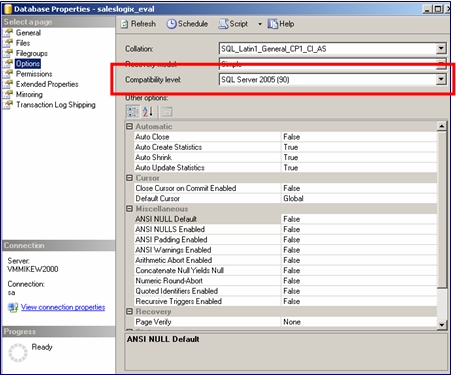Click the Extended Properties page icon

pos(8,84)
